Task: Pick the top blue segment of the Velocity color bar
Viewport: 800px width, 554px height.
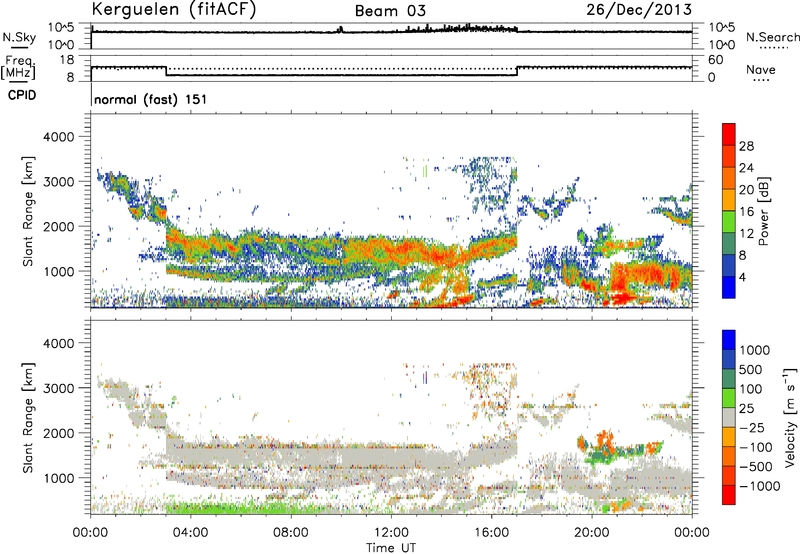Action: [729, 340]
